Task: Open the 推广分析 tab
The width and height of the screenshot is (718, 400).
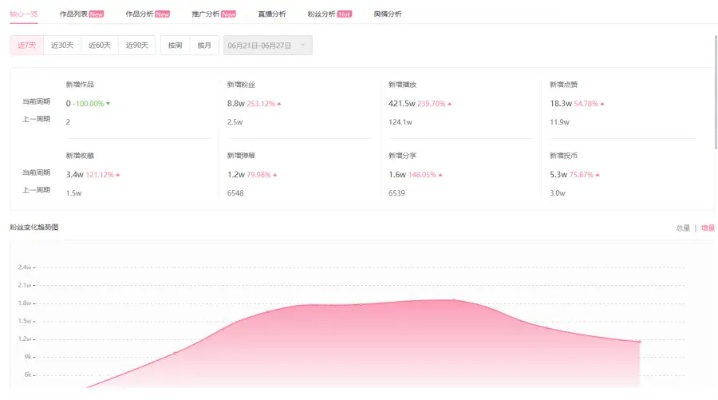Action: click(x=205, y=14)
